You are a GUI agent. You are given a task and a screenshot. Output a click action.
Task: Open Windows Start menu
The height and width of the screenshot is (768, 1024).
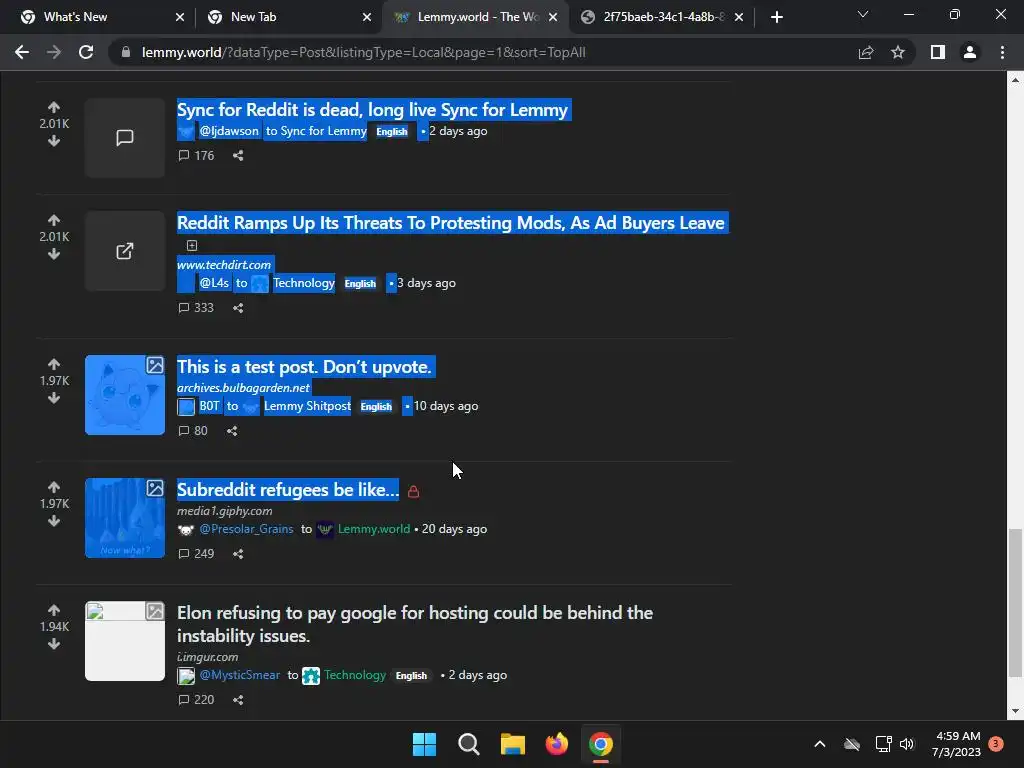click(424, 744)
